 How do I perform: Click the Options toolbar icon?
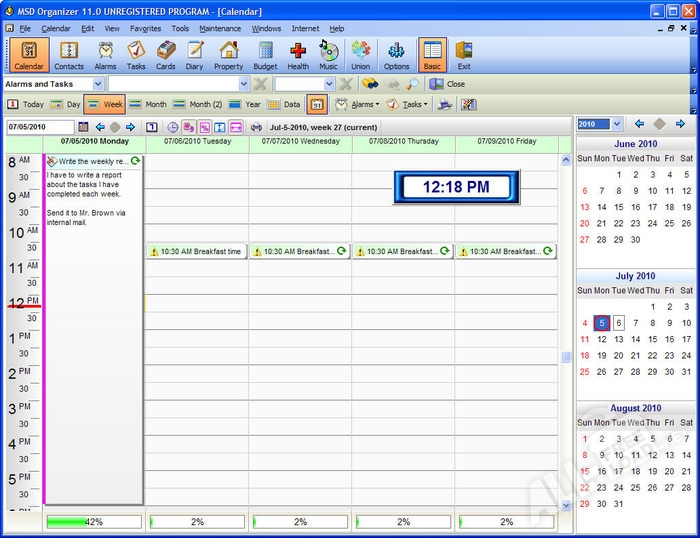tap(396, 55)
